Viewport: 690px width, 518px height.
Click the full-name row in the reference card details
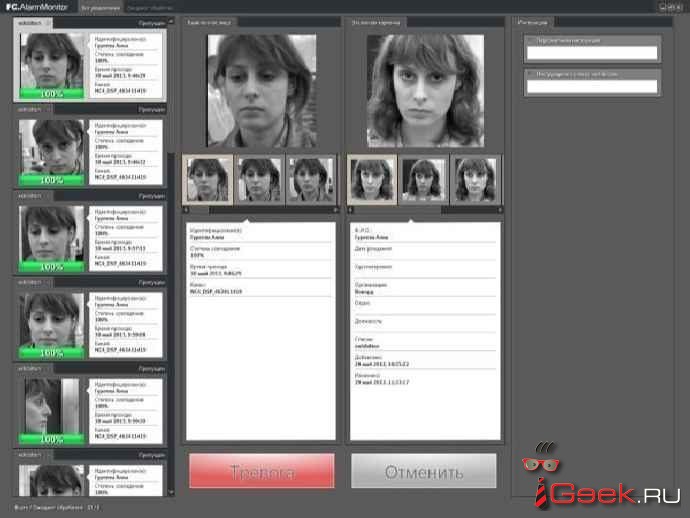pos(425,234)
